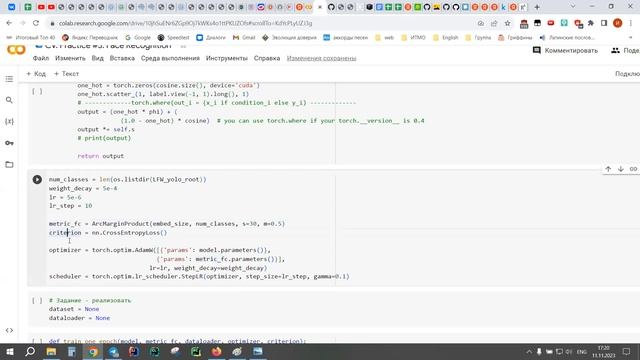Open the Вставка menu
This screenshot has width=640, height=360.
[x=122, y=58]
